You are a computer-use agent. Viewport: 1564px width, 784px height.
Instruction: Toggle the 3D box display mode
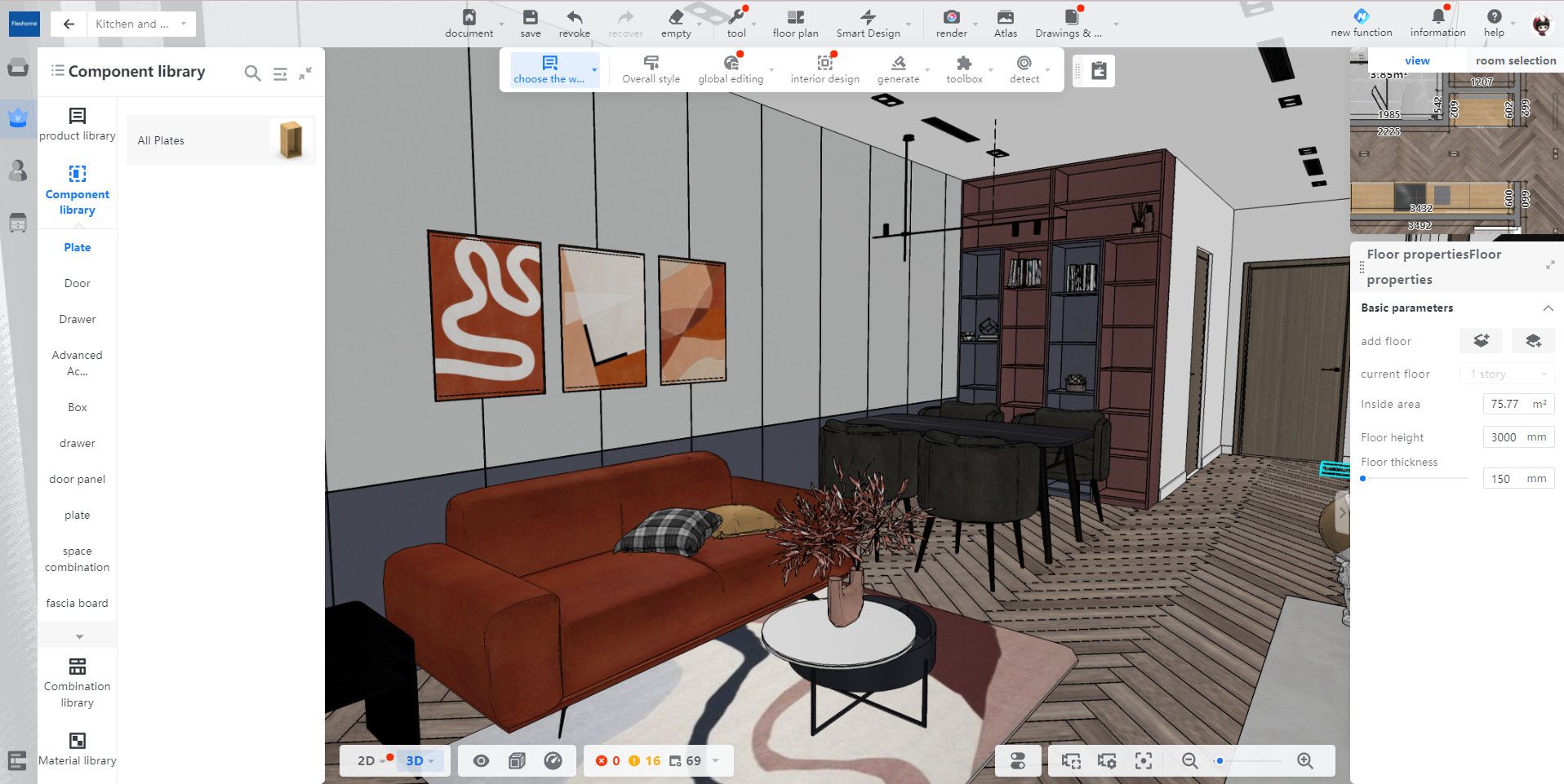coord(517,761)
